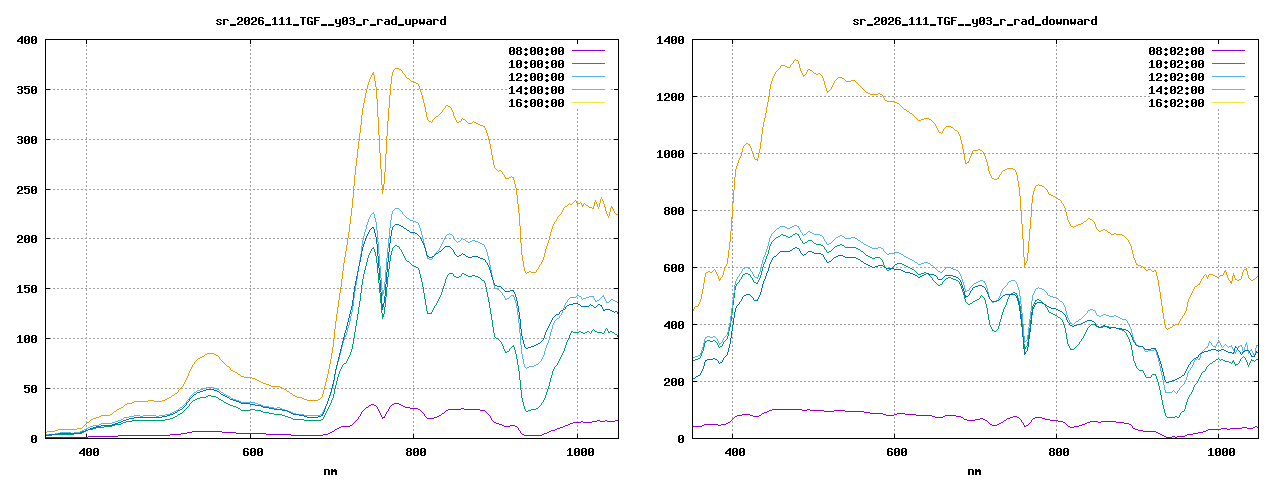Hide the 10:02:00 series in downward chart legend
The width and height of the screenshot is (1280, 480).
click(1176, 64)
